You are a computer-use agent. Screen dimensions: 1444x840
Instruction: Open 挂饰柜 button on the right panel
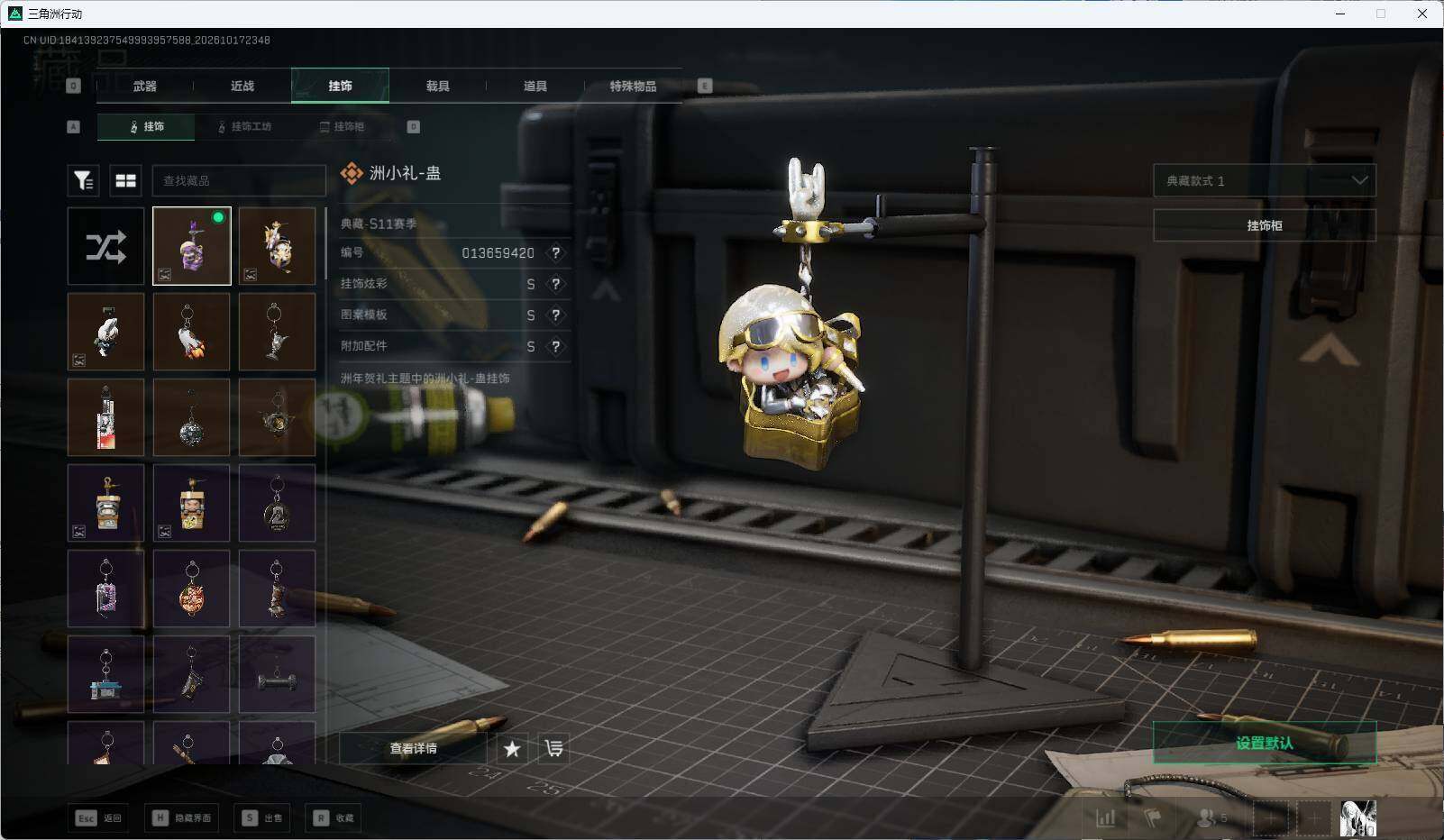click(1265, 225)
